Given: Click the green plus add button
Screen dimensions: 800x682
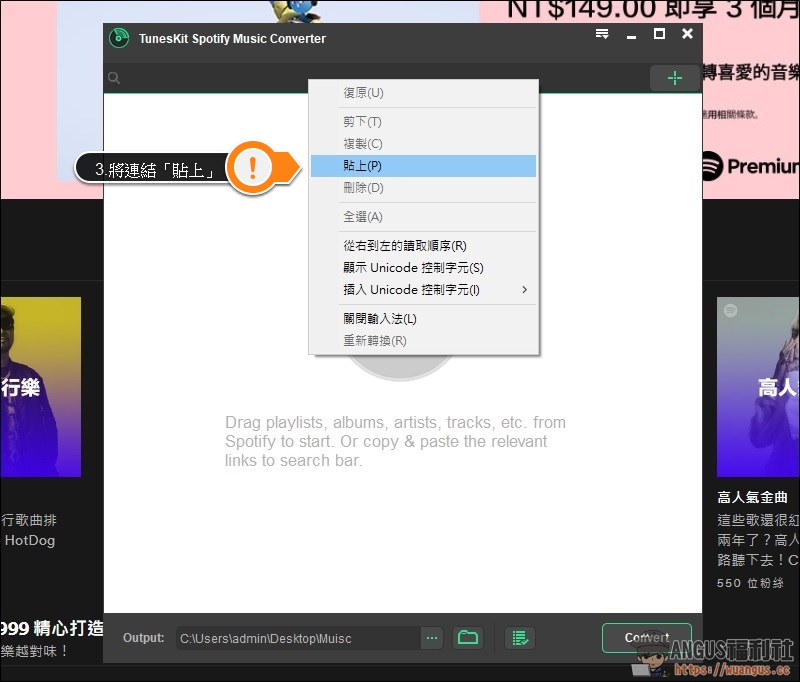Looking at the screenshot, I should tap(675, 78).
